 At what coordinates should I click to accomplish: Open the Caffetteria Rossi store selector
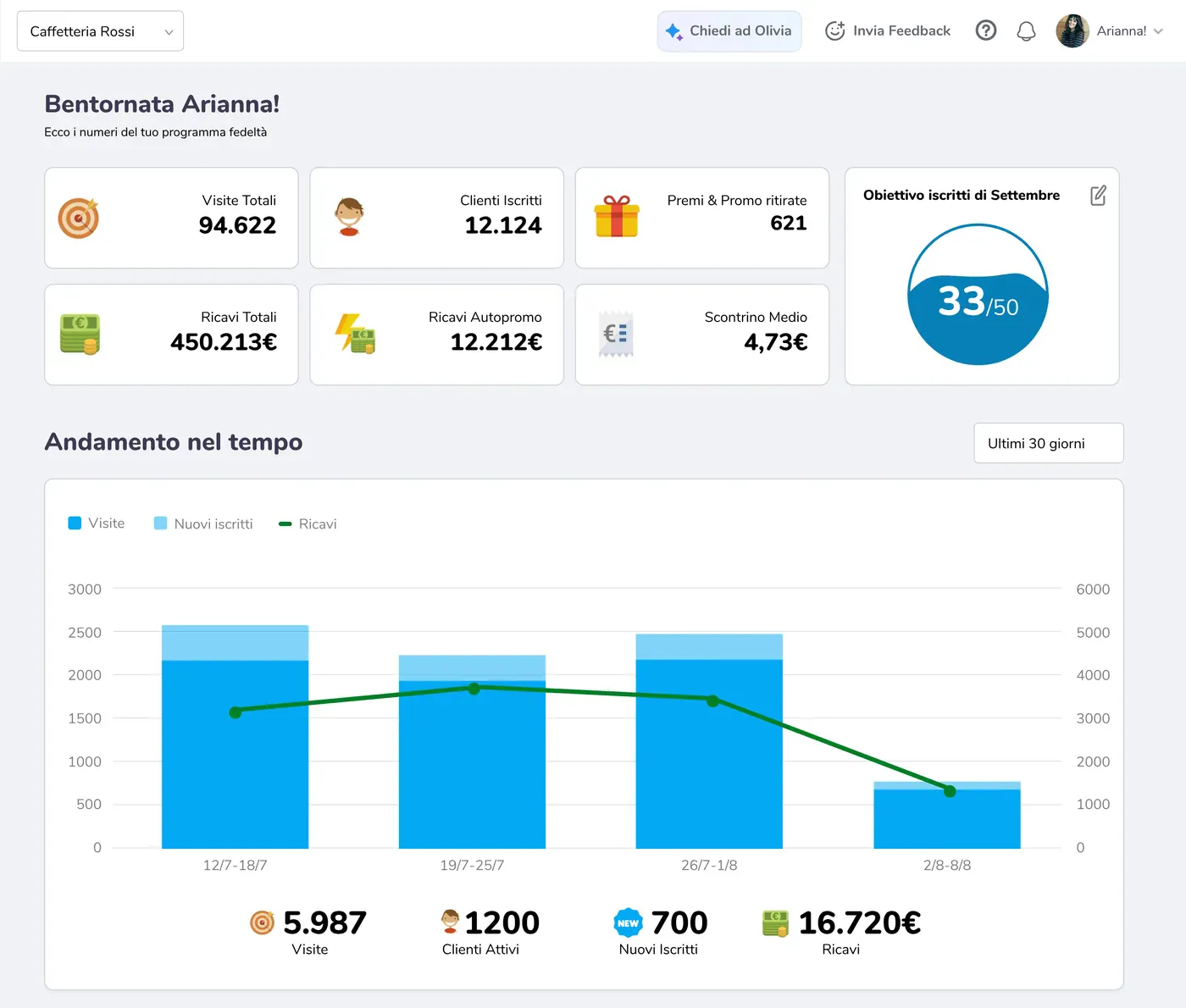[100, 31]
